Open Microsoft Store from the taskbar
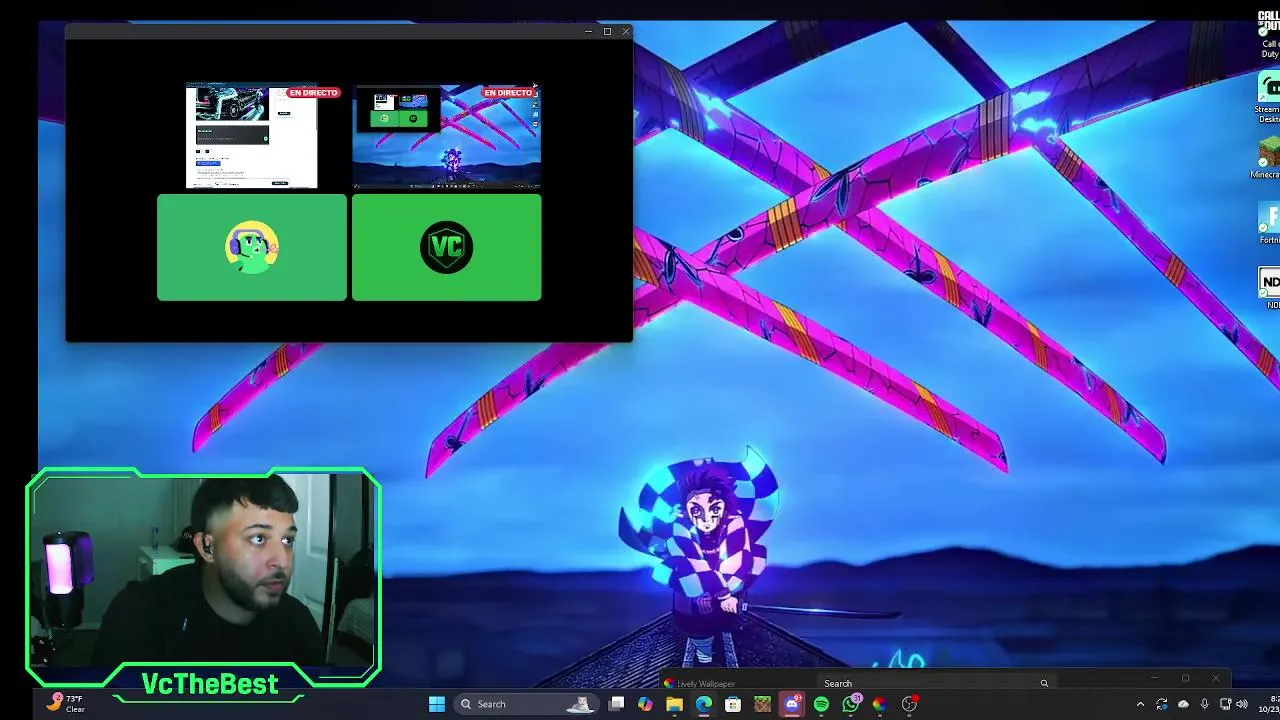Viewport: 1280px width, 720px height. click(733, 704)
